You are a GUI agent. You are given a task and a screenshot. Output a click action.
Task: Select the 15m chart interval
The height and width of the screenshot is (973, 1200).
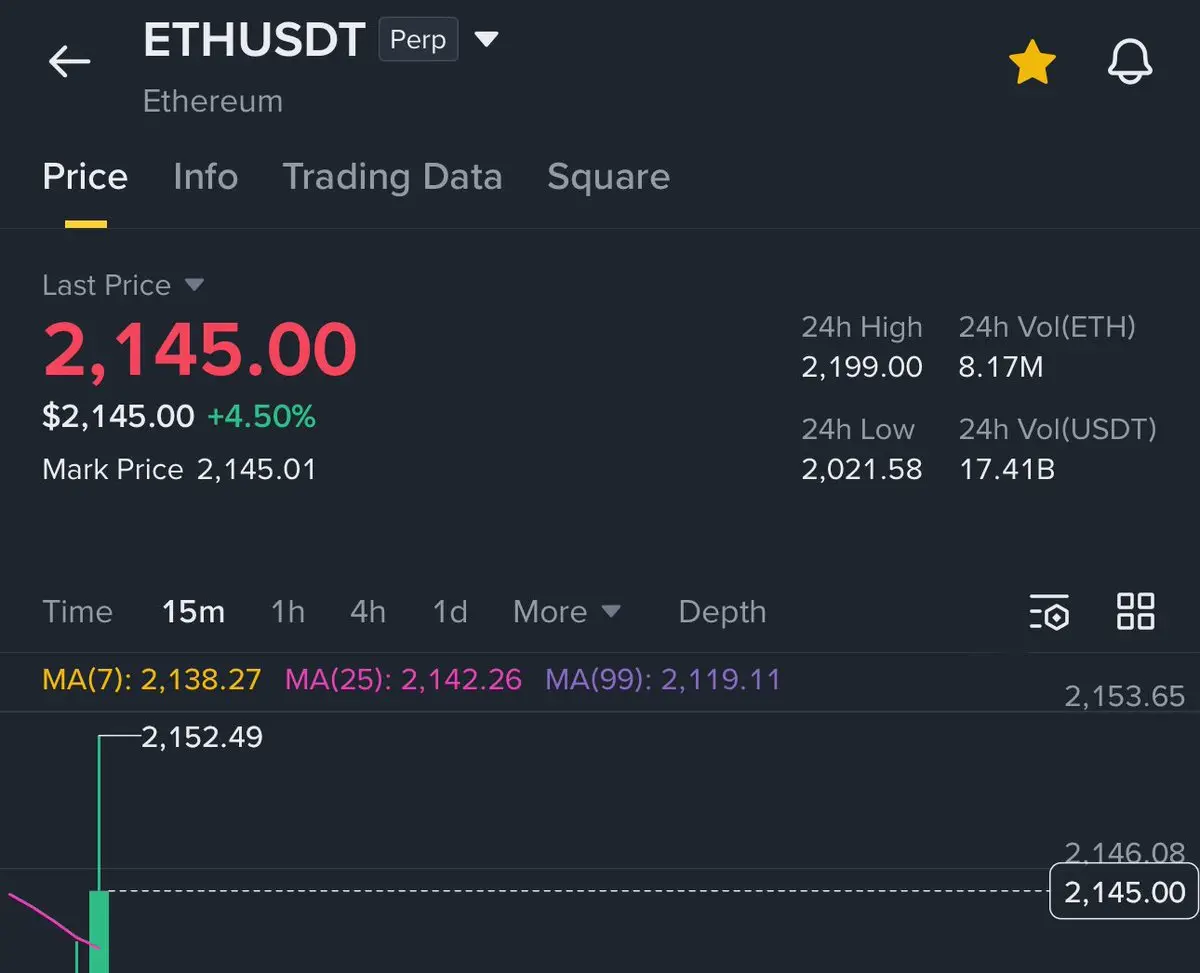pyautogui.click(x=193, y=612)
